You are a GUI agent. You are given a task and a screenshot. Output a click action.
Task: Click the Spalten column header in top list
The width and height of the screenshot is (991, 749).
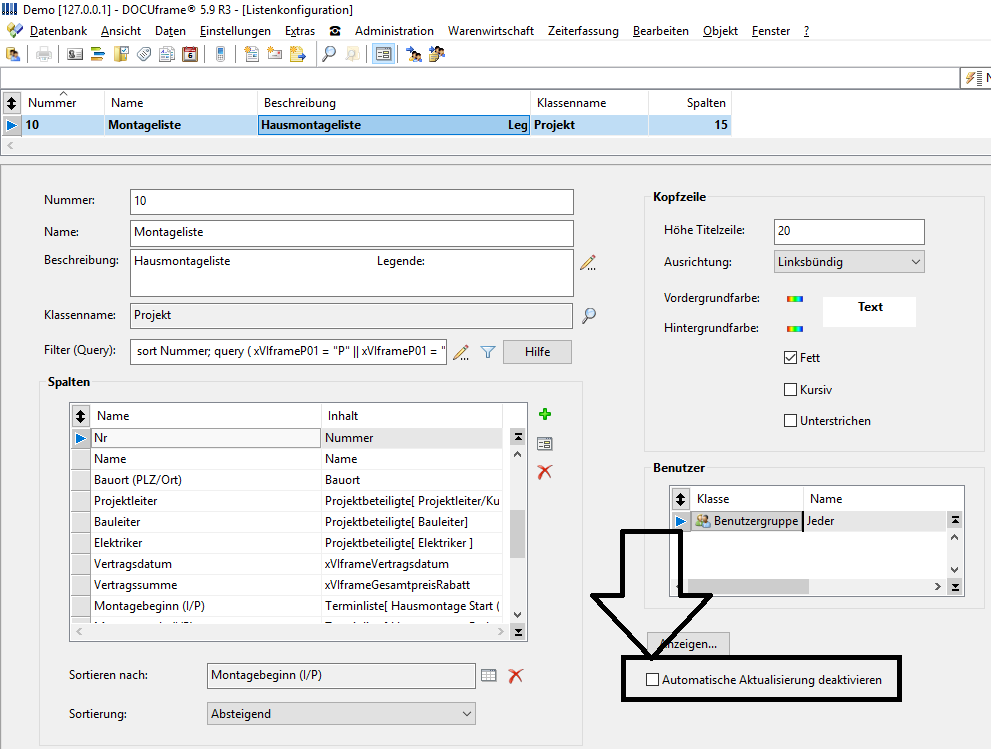(690, 102)
